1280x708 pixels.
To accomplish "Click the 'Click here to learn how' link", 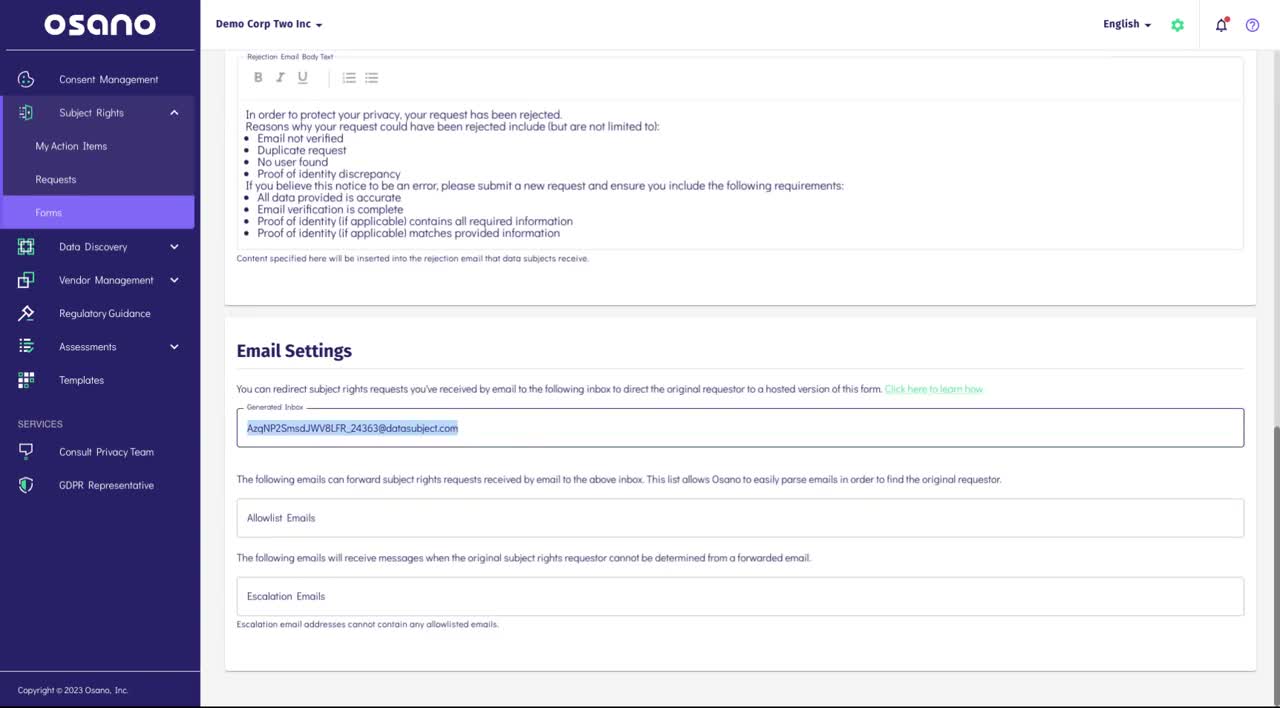I will point(934,389).
